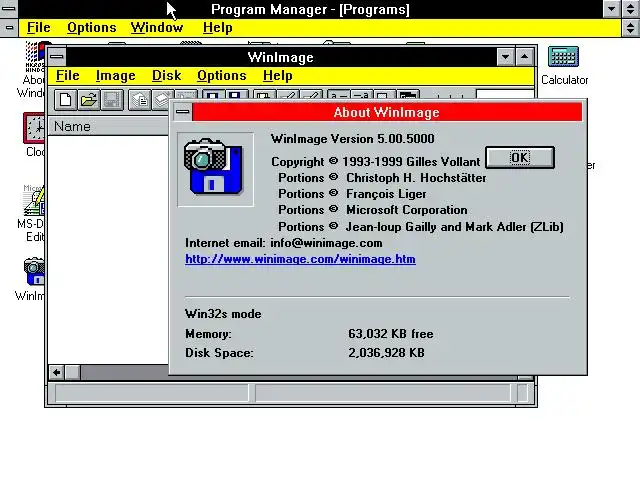Click the About WinImage red title bar
Viewport: 640px width, 480px height.
tap(387, 112)
